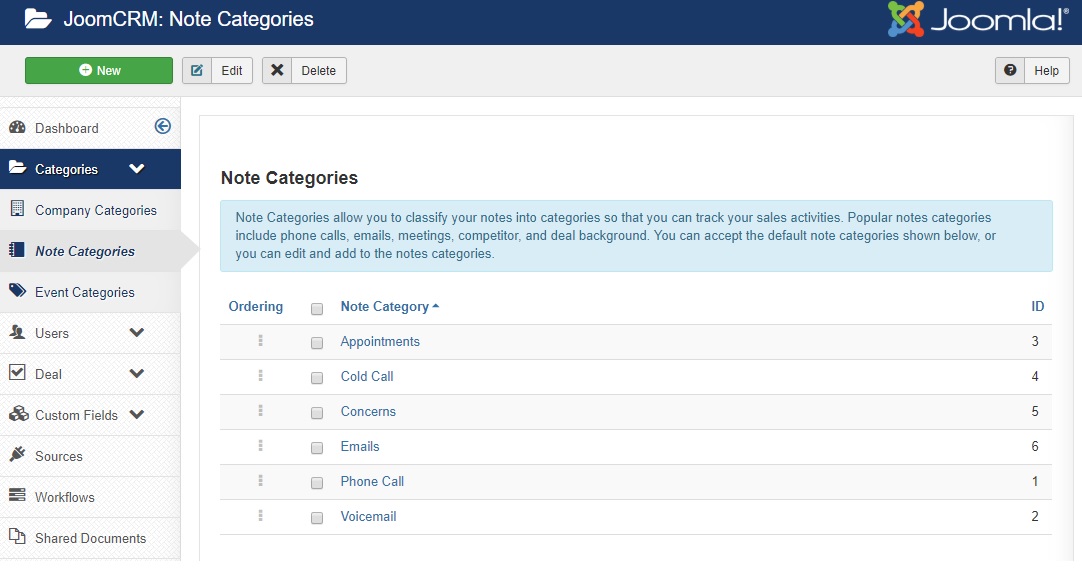Click the drag handle for Cold Call row

point(261,376)
